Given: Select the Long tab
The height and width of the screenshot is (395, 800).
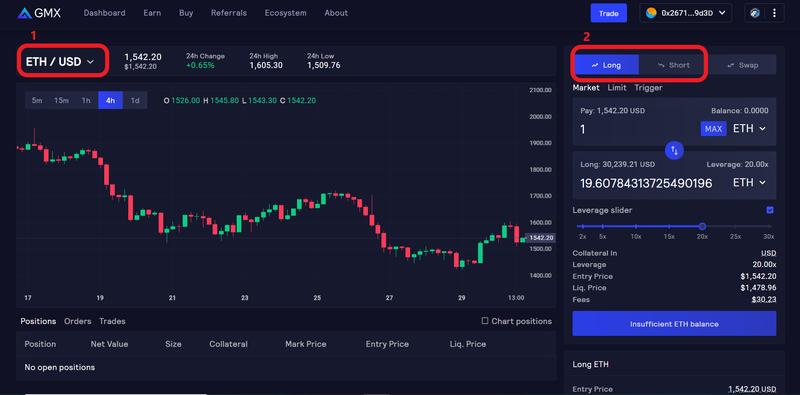Looking at the screenshot, I should (x=606, y=65).
